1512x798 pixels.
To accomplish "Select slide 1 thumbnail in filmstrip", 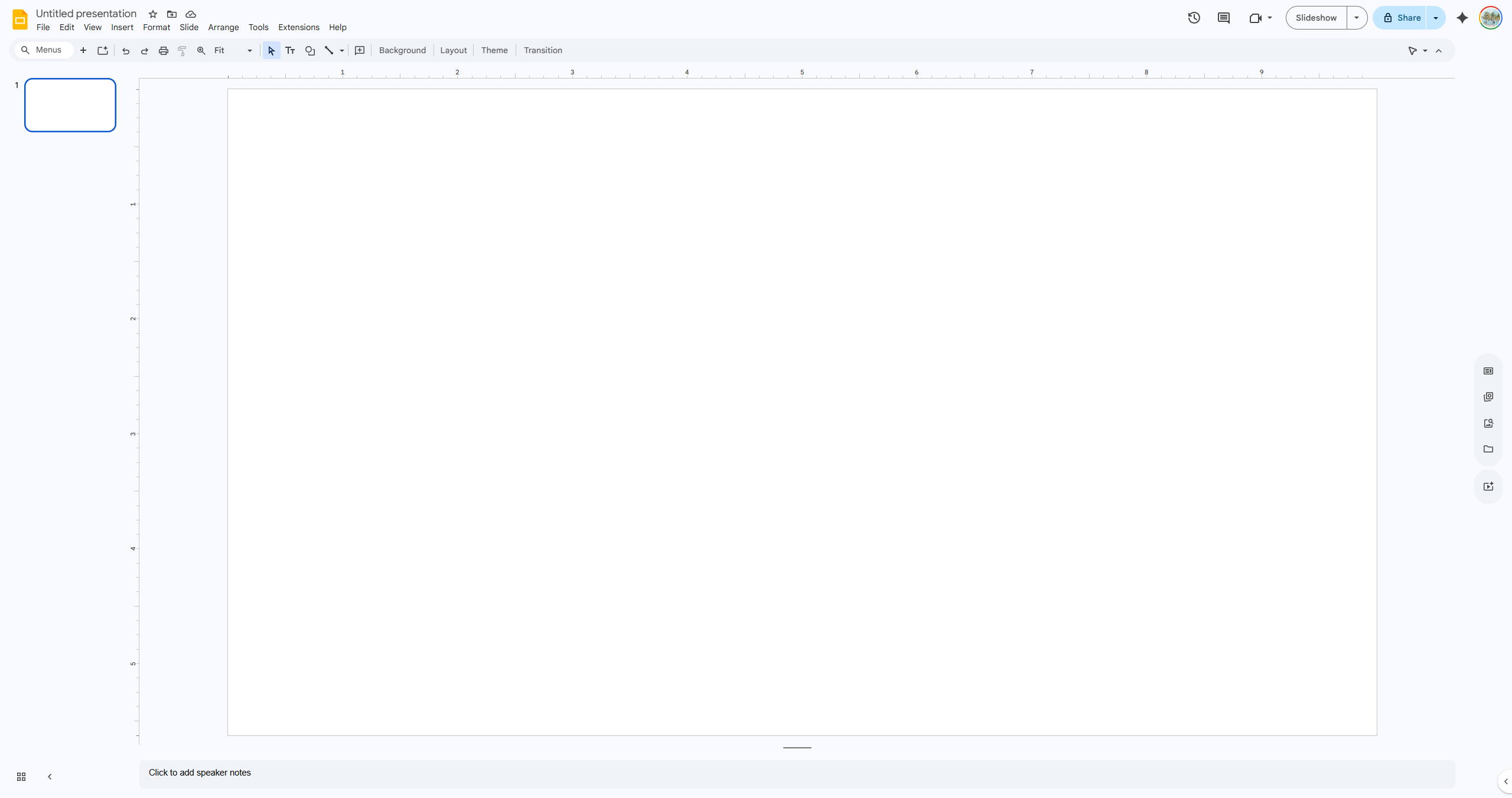I will coord(70,105).
